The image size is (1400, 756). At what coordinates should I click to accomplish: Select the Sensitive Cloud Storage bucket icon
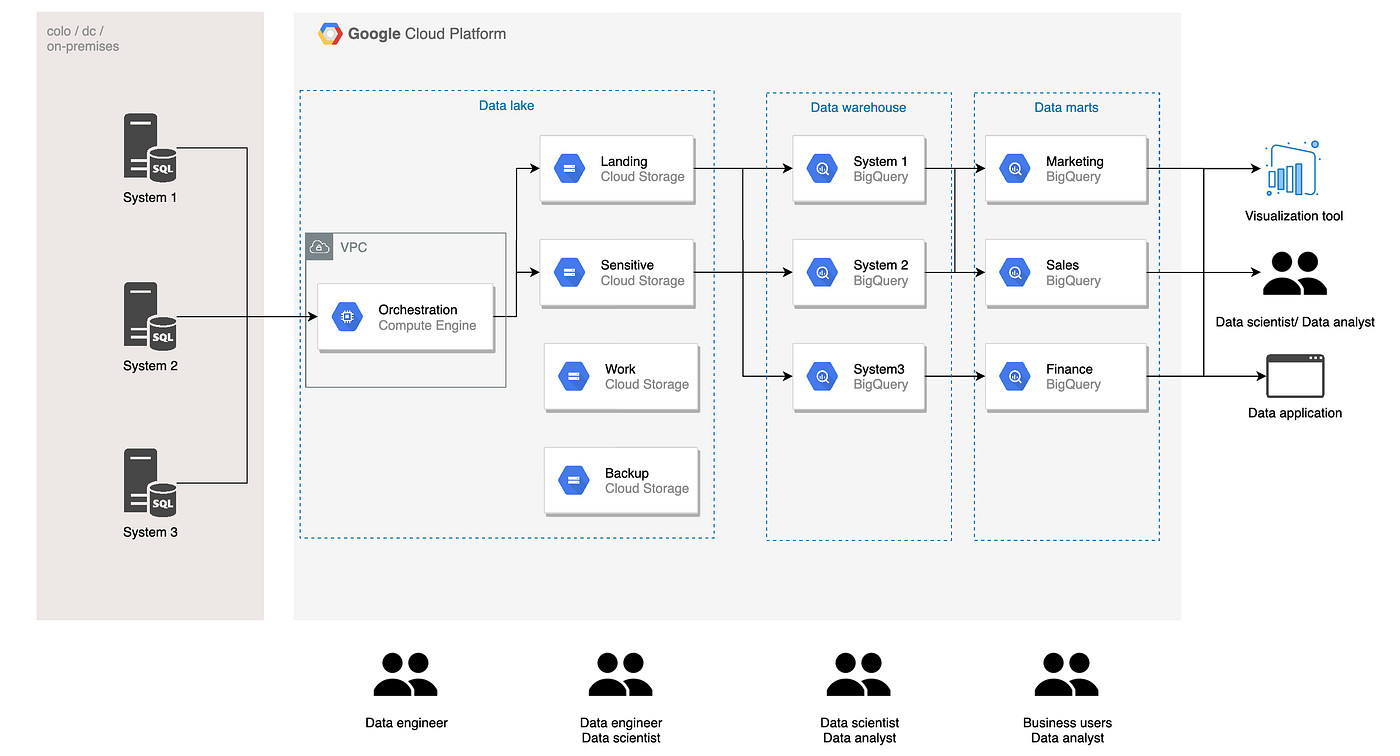click(x=568, y=272)
